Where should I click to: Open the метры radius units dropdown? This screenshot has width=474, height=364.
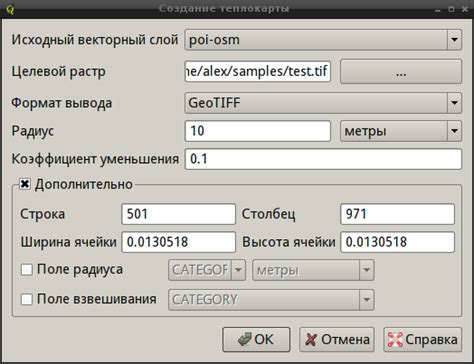click(x=401, y=131)
